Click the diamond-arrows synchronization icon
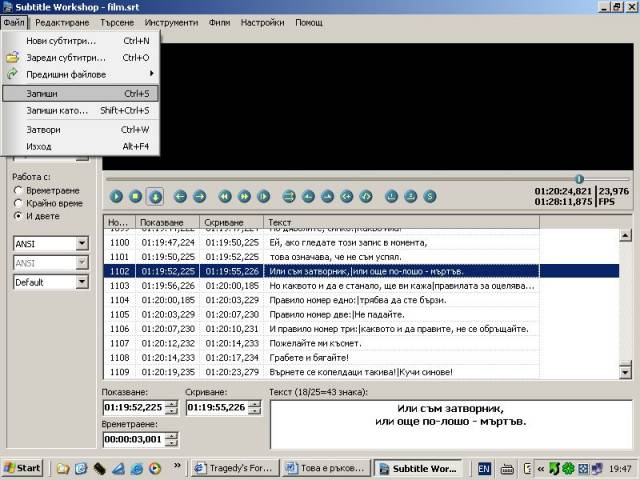The image size is (640, 480). pos(366,197)
